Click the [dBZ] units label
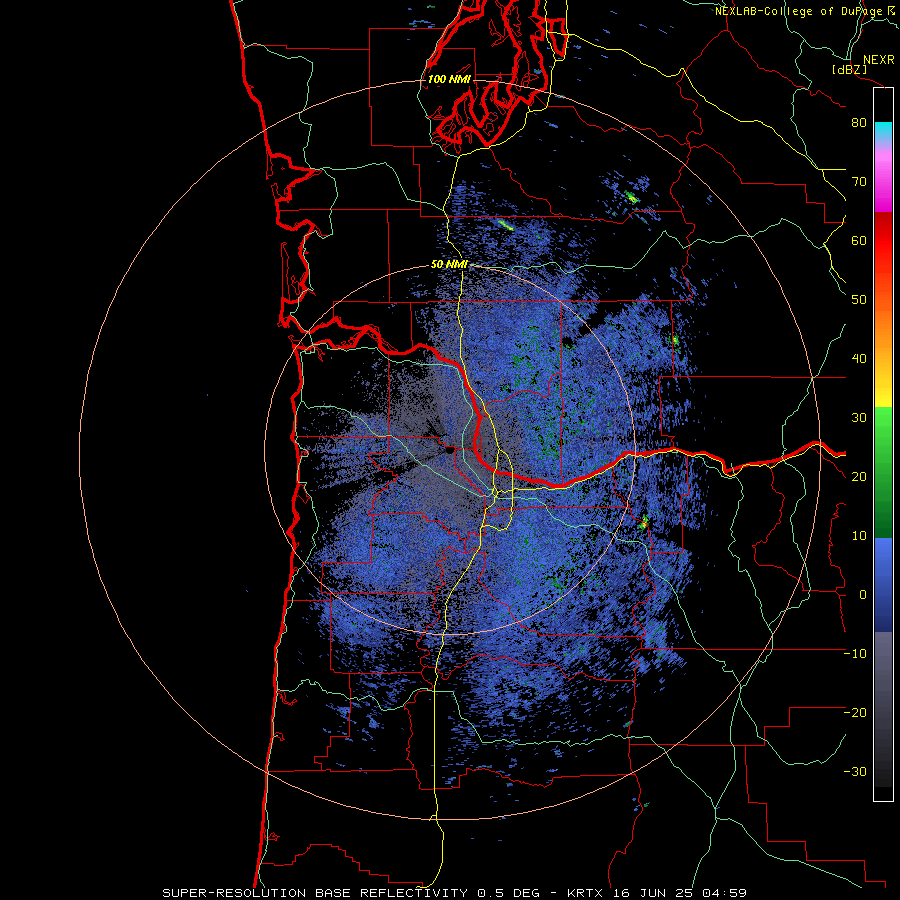 [x=850, y=69]
